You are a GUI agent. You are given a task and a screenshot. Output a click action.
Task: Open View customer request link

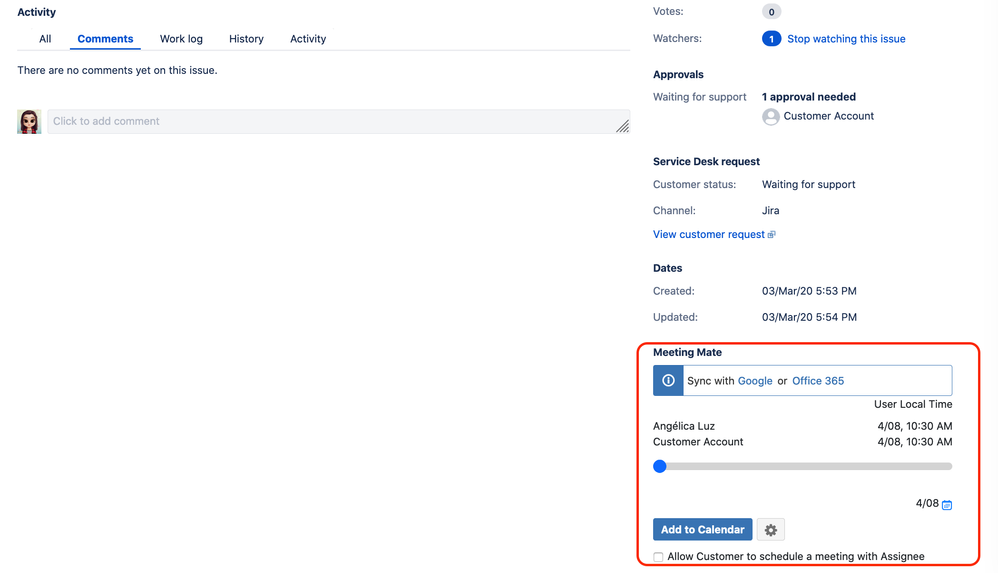(x=708, y=234)
